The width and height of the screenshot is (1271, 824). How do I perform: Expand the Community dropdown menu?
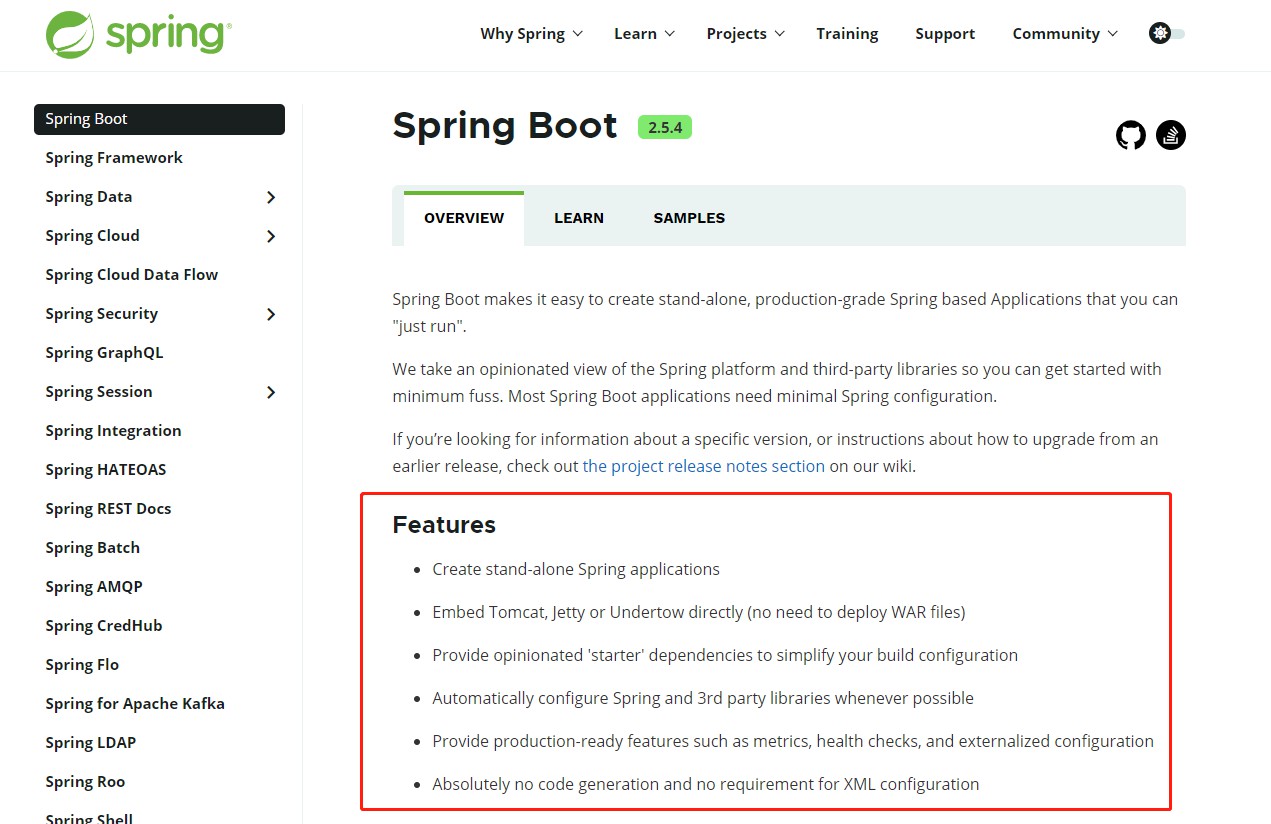[x=1065, y=34]
